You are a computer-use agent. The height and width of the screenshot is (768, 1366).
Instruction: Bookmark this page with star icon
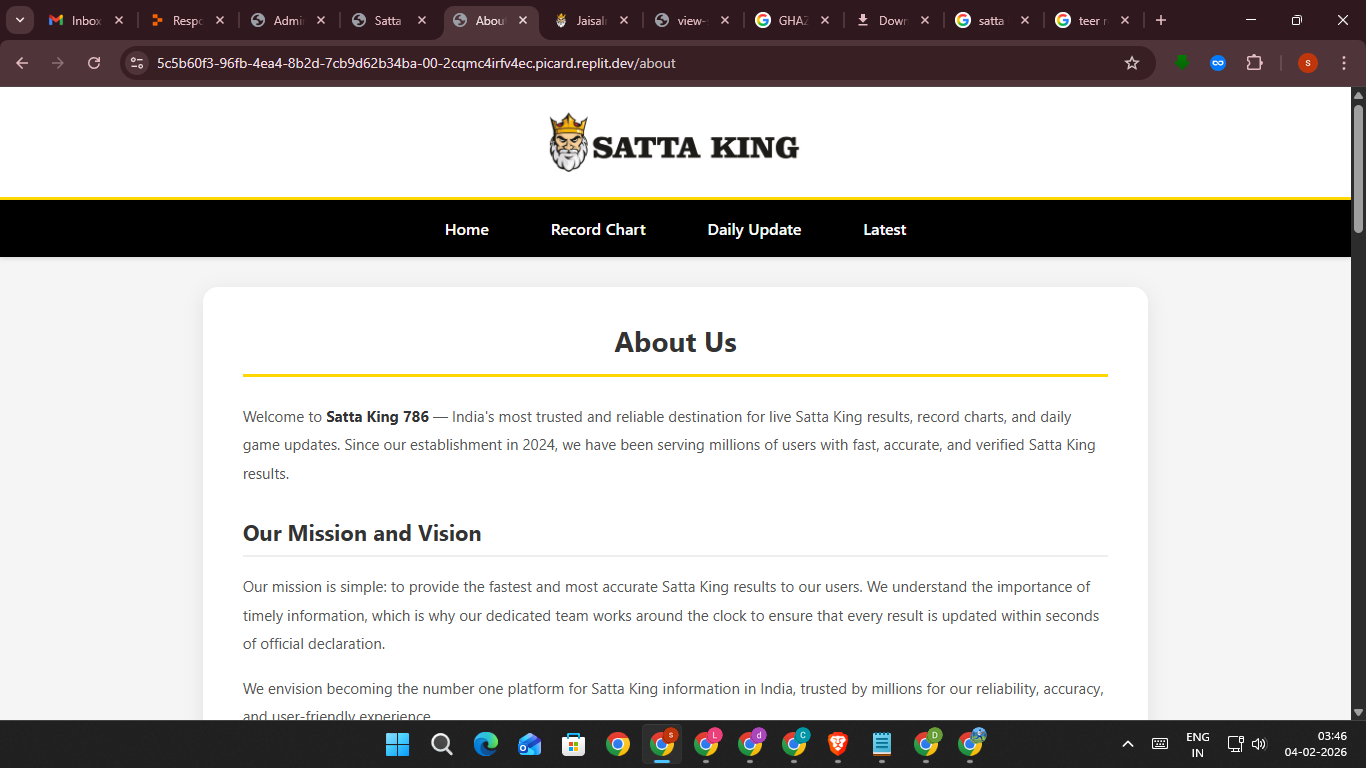pos(1132,63)
